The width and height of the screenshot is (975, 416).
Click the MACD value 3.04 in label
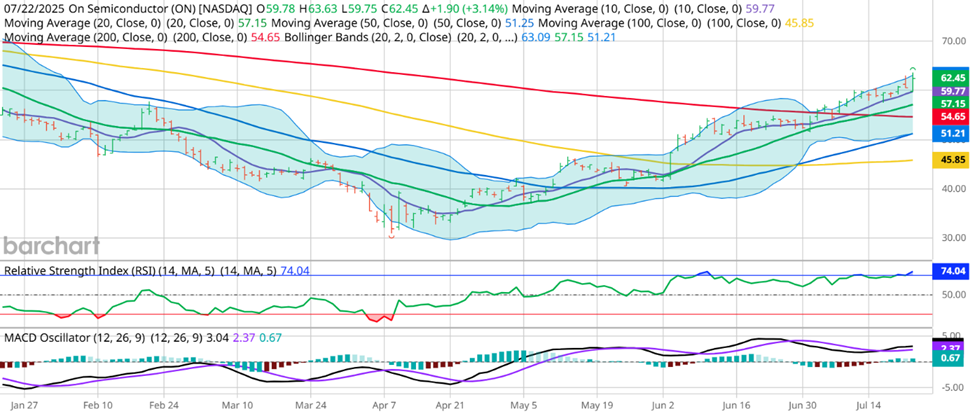[x=219, y=338]
